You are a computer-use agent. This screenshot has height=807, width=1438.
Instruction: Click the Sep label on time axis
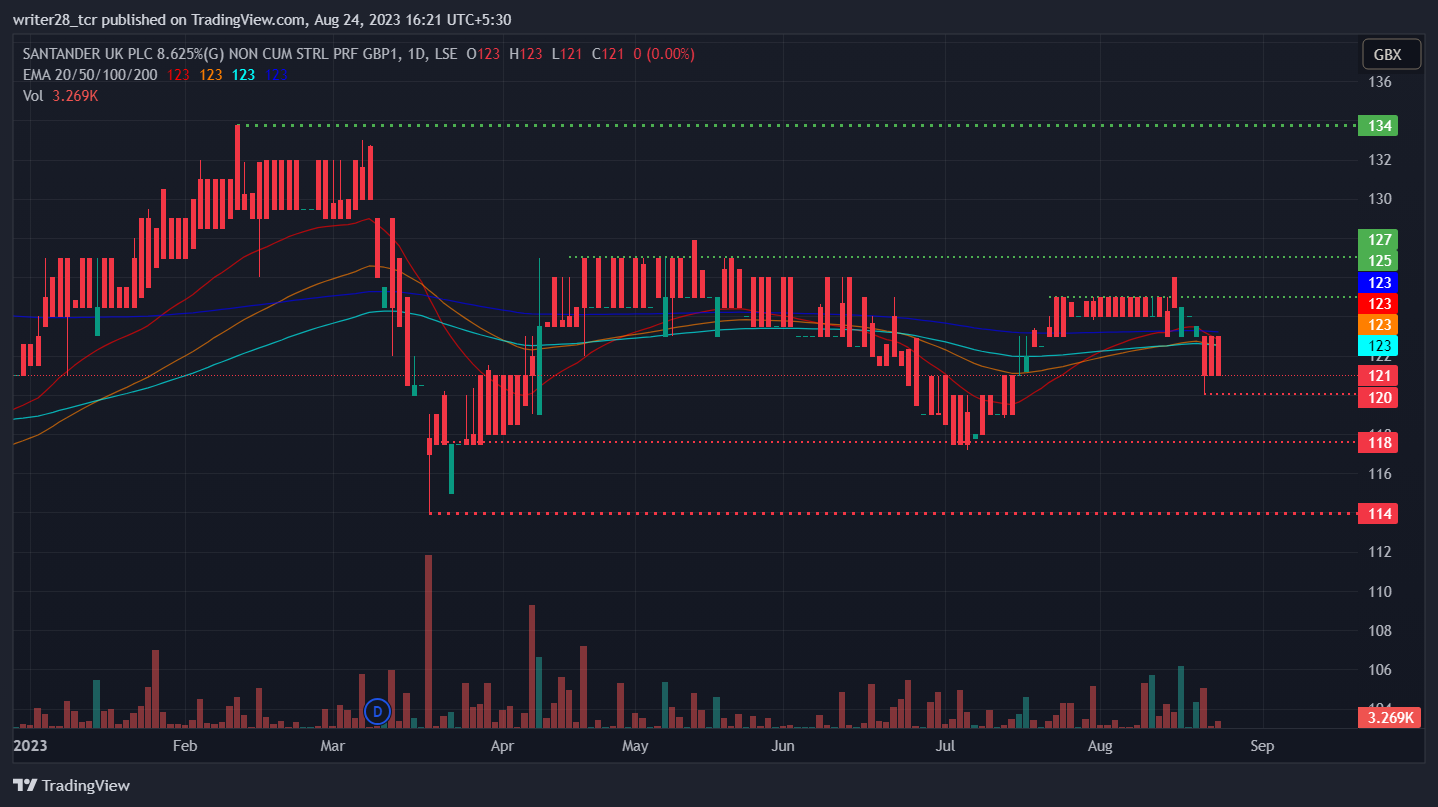(x=1262, y=746)
